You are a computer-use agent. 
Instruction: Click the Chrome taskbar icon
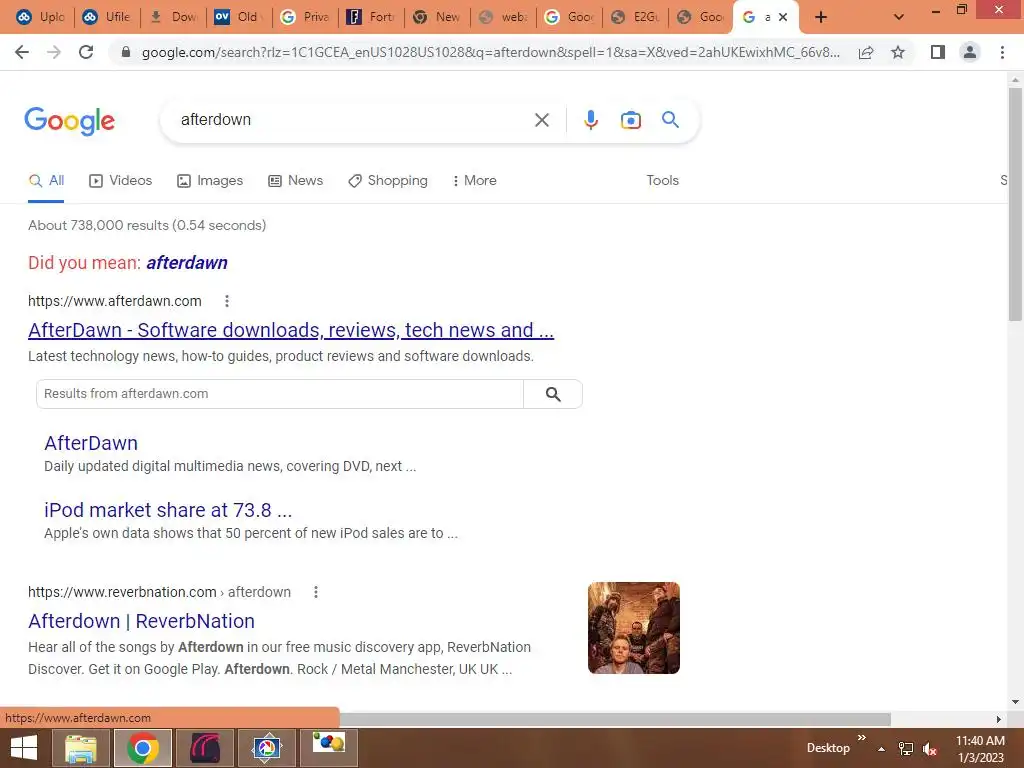143,748
